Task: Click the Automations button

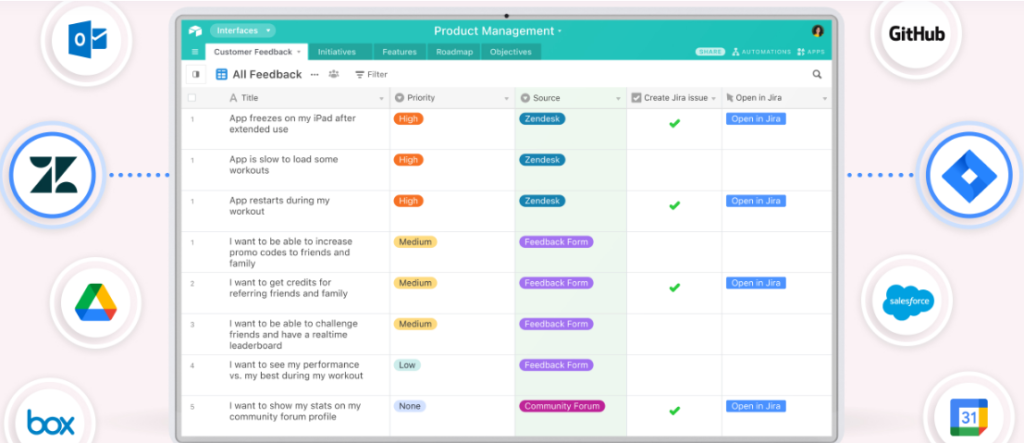Action: click(761, 52)
